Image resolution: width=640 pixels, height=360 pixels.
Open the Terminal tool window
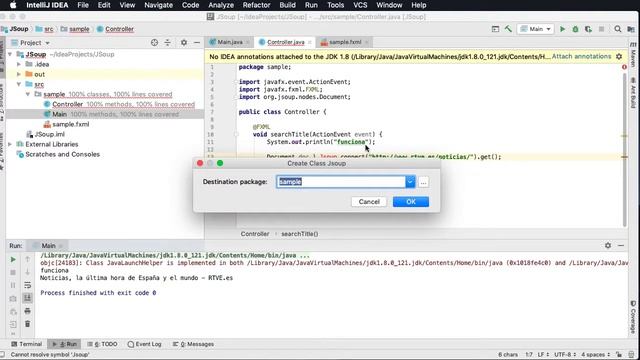pos(27,344)
